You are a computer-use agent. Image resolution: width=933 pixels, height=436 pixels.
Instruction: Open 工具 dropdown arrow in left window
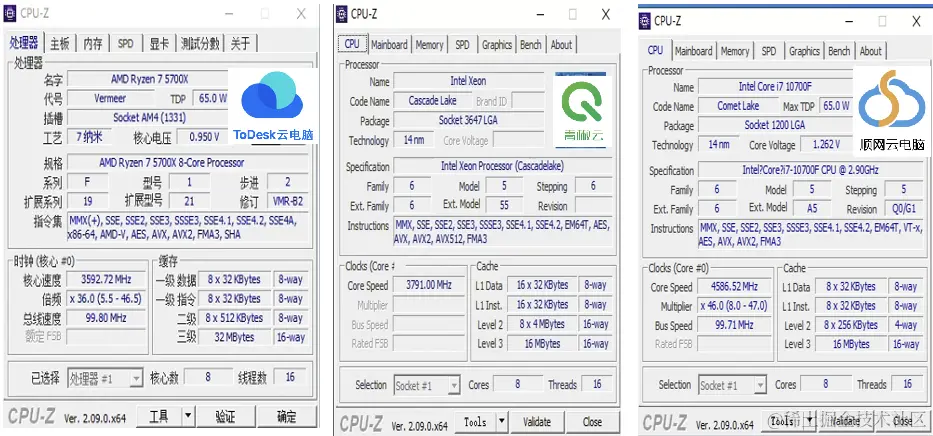188,416
